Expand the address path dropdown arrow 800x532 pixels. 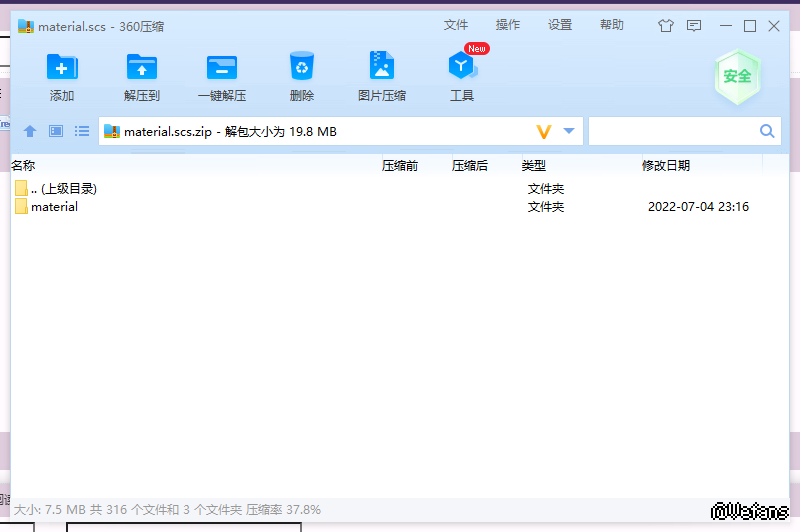tap(569, 131)
